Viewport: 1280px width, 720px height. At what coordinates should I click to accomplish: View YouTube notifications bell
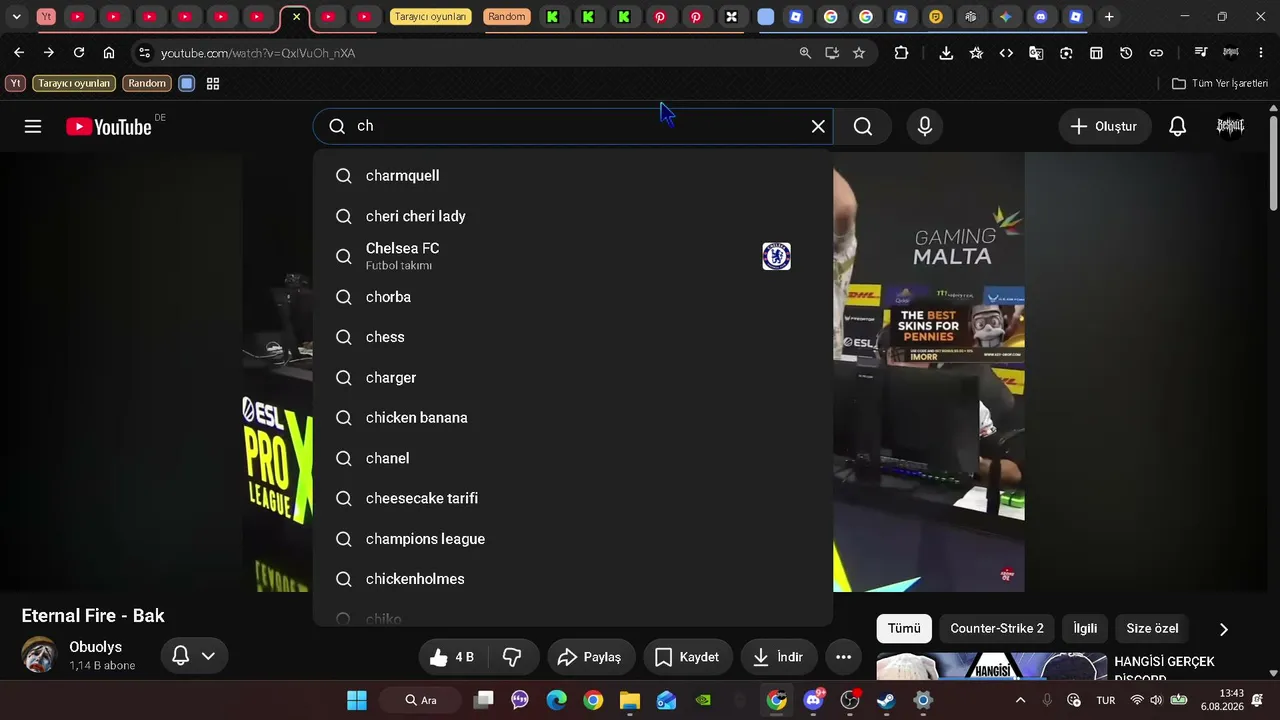tap(1178, 126)
